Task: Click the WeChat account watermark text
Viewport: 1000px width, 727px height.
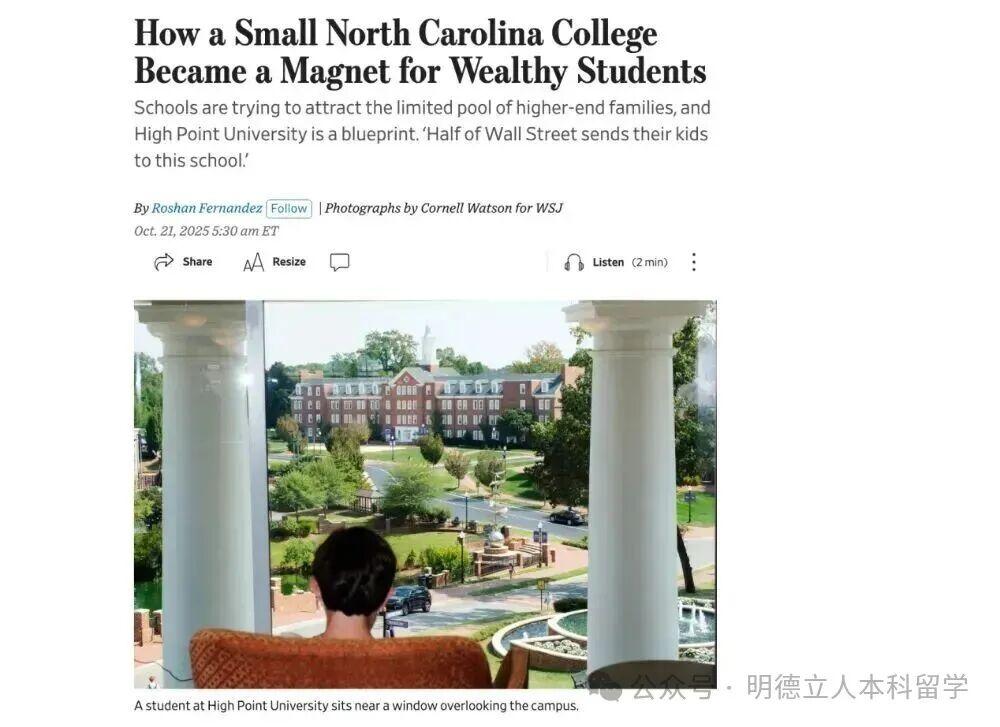Action: click(x=801, y=687)
